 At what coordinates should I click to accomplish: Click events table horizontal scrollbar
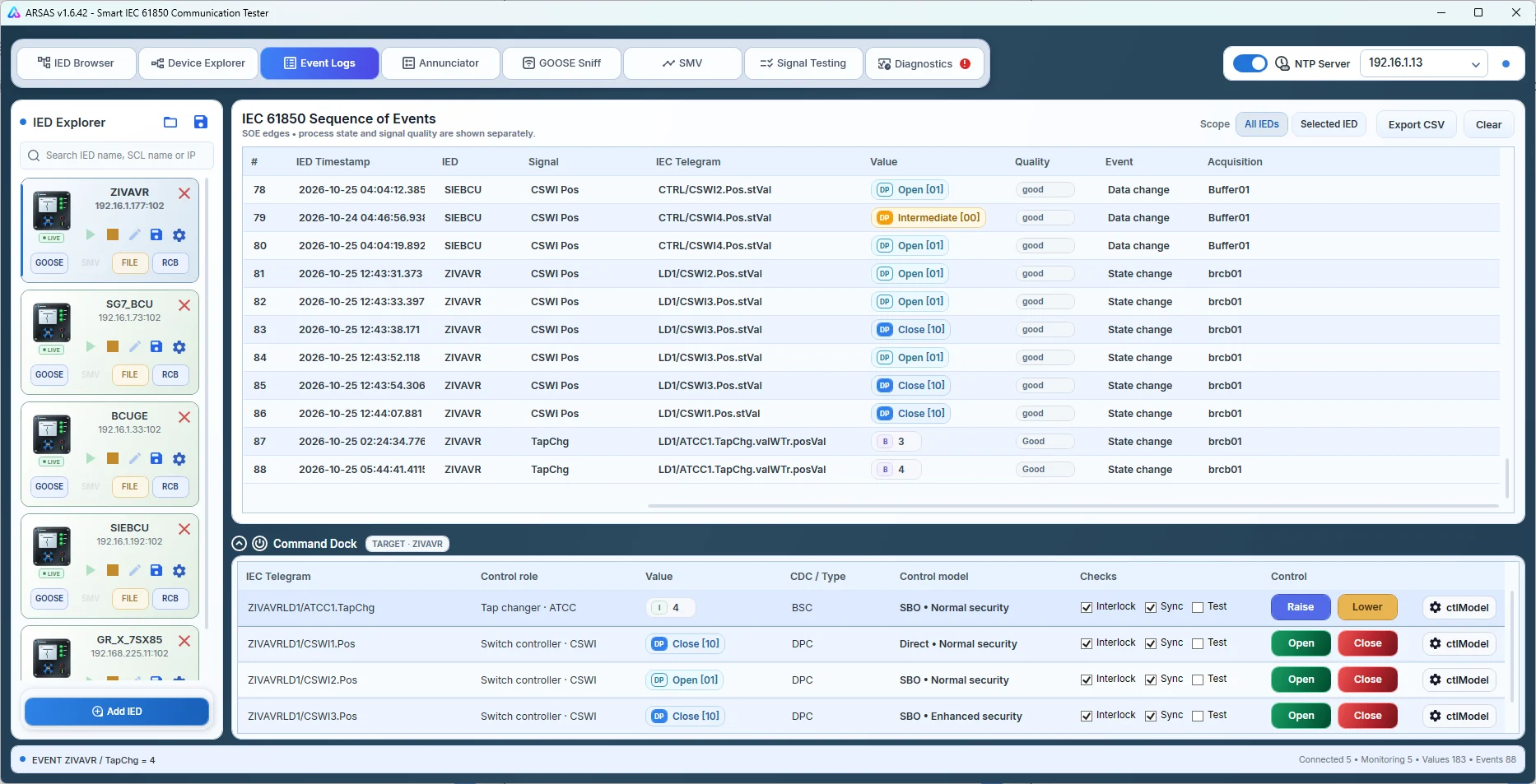click(1073, 505)
